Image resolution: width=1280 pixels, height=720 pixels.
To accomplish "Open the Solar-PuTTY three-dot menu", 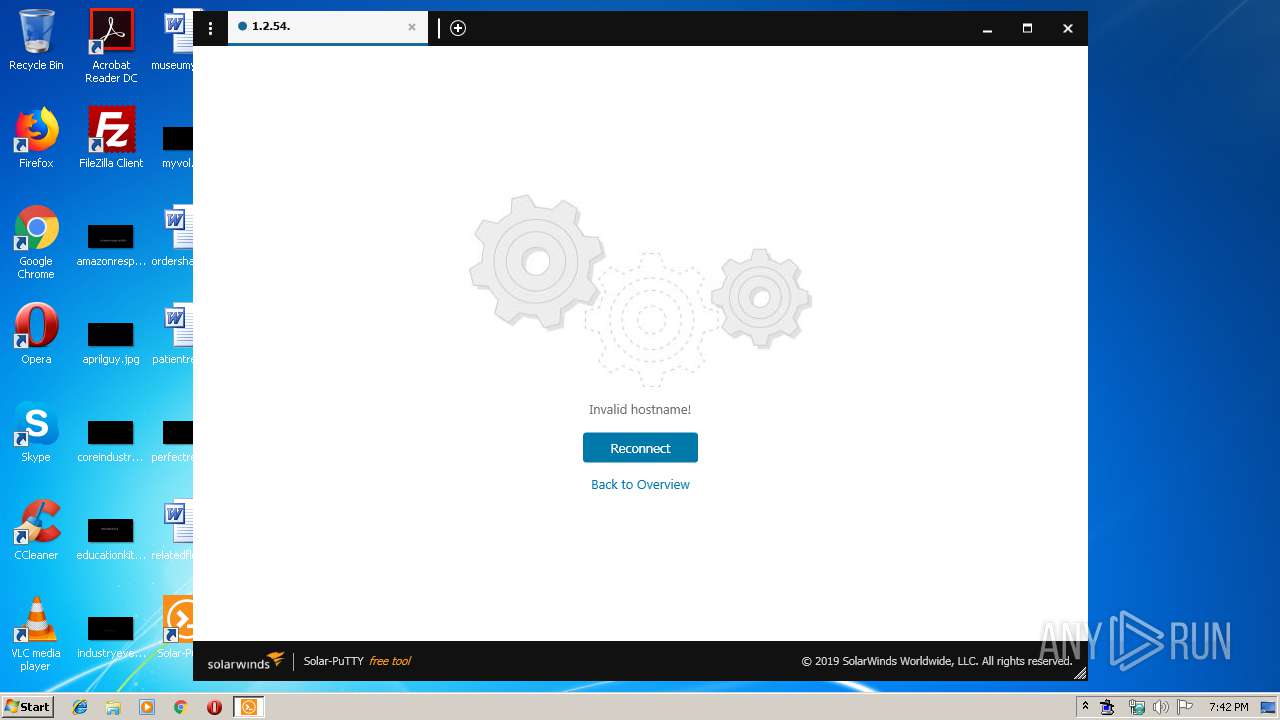I will (210, 28).
